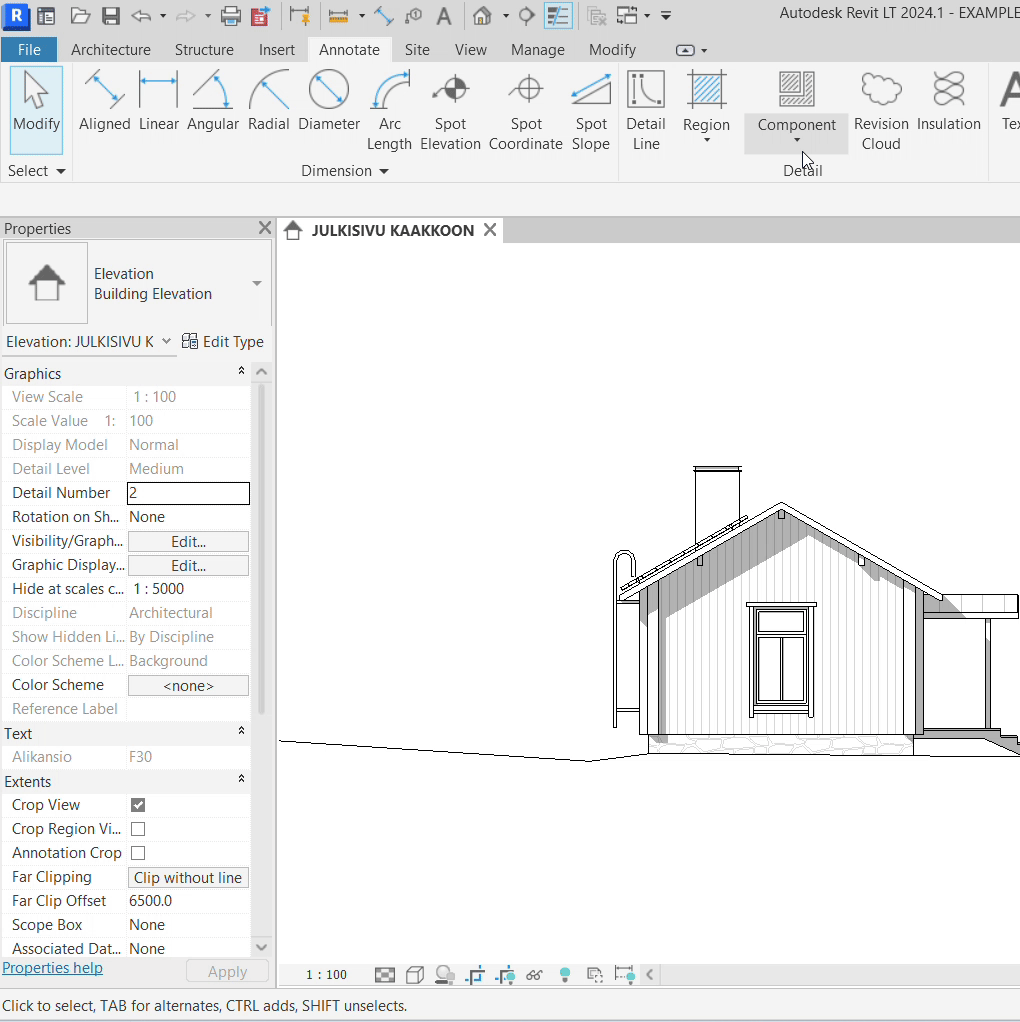Select the Aligned dimension tool

(104, 103)
